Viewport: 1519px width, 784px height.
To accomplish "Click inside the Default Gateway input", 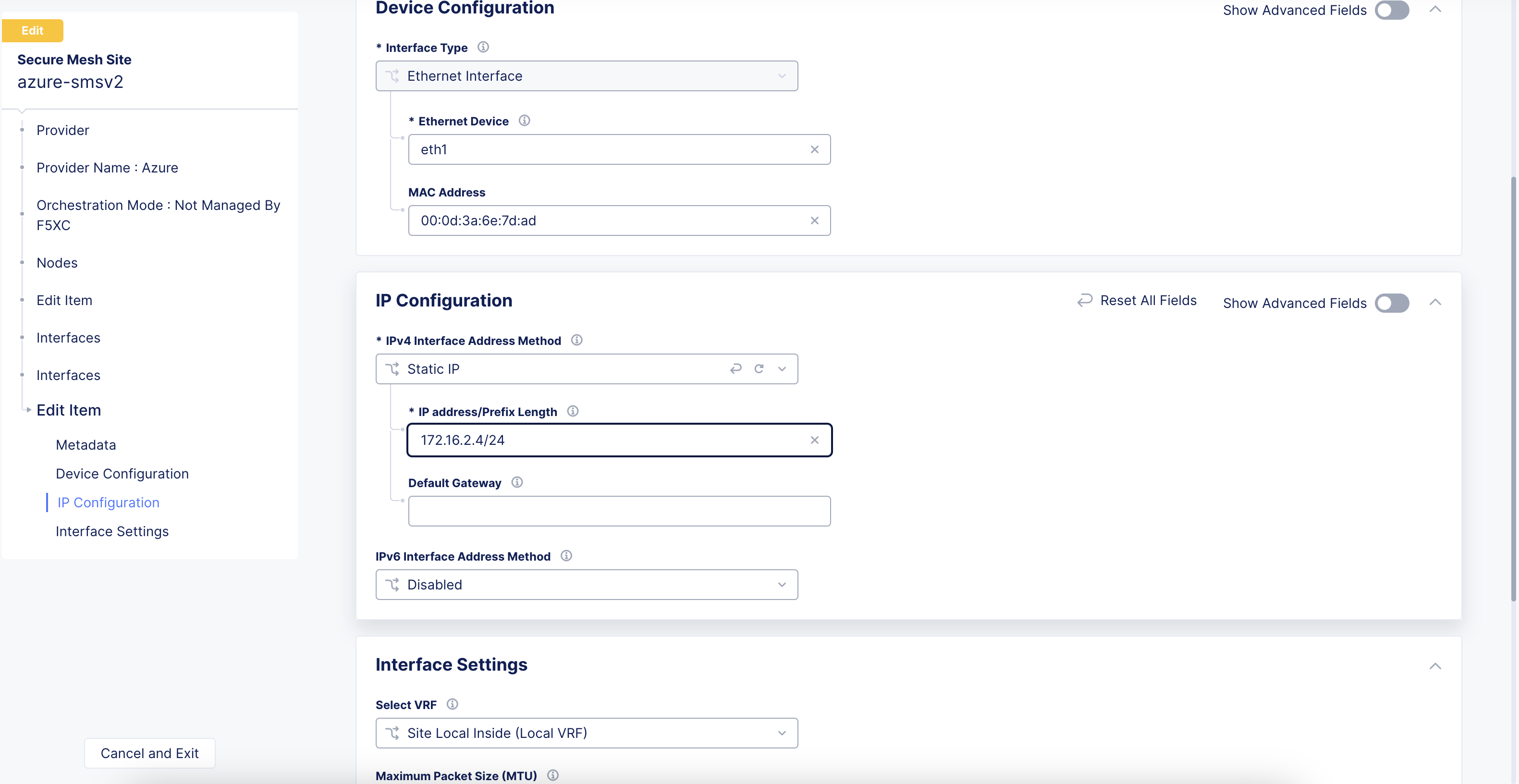I will pyautogui.click(x=619, y=511).
